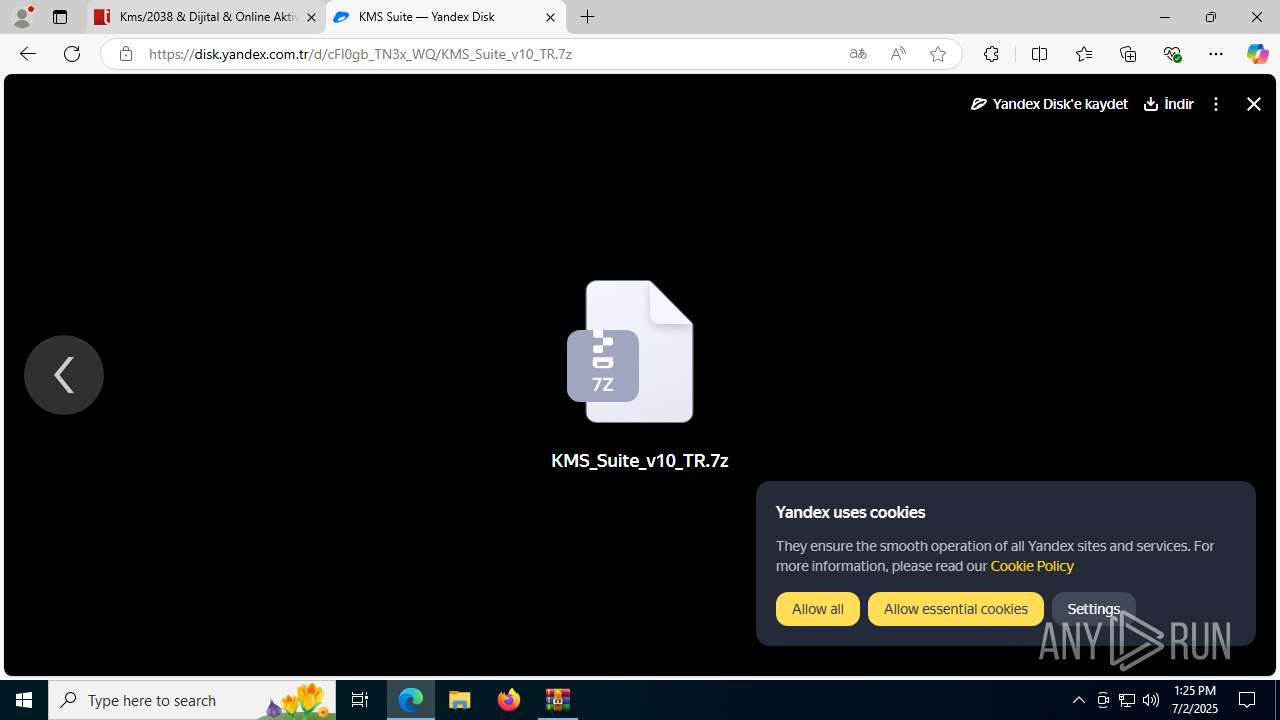
Task: Open Task View on taskbar
Action: [360, 700]
